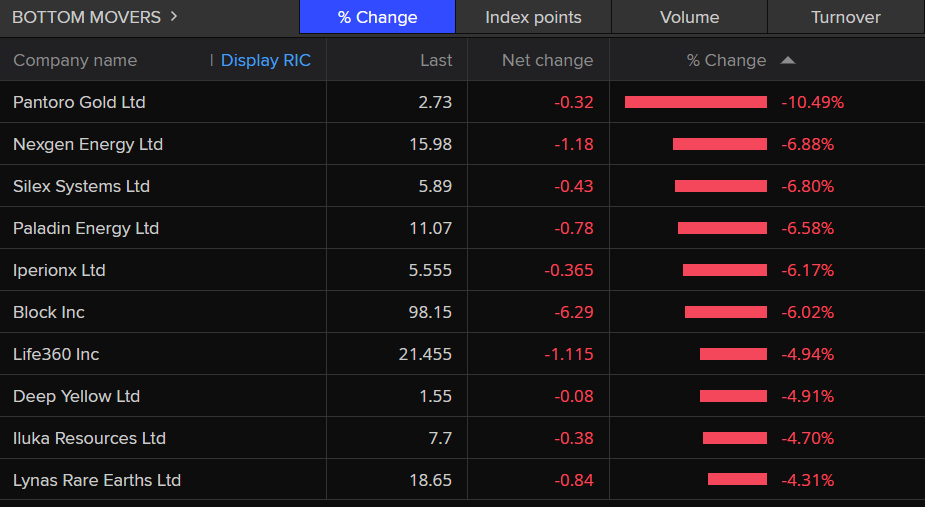Click Block Inc last price 98.15

(430, 312)
